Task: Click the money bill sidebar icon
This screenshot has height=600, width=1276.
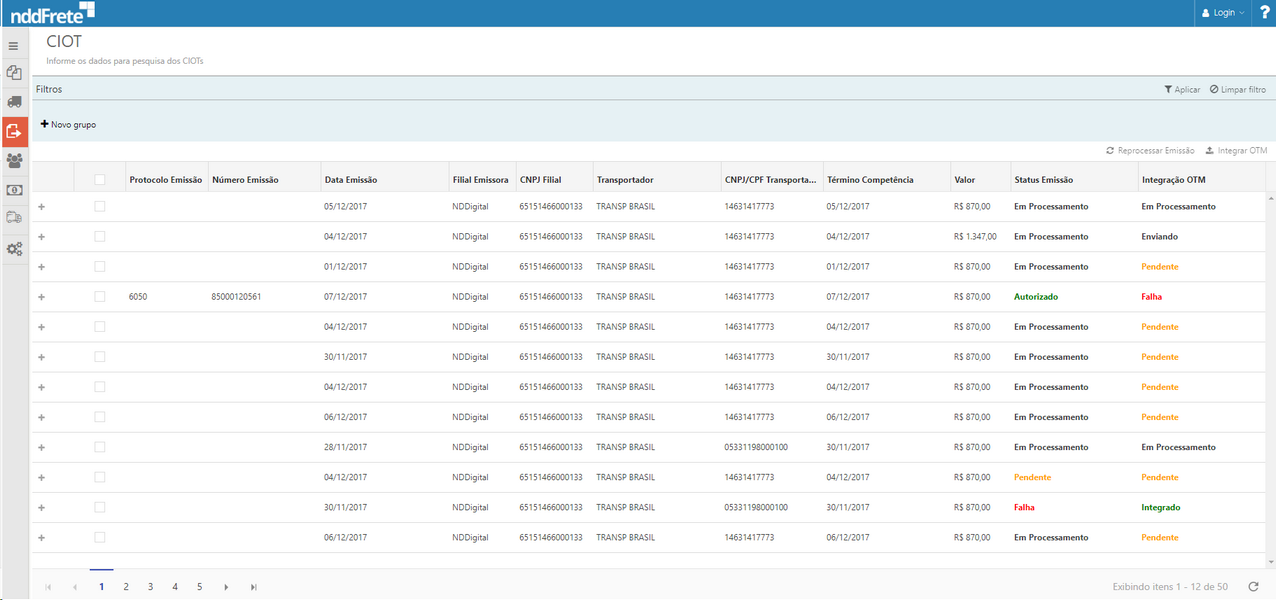Action: tap(14, 189)
